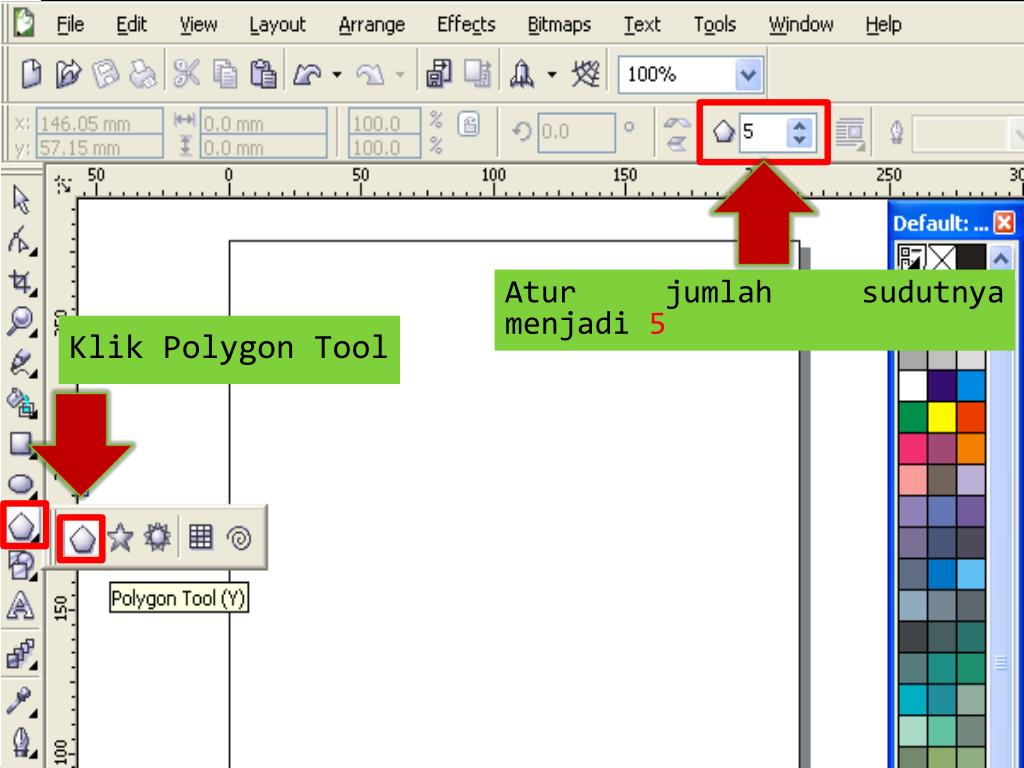Viewport: 1024px width, 768px height.
Task: Select the Eyedropper tool
Action: pos(20,701)
